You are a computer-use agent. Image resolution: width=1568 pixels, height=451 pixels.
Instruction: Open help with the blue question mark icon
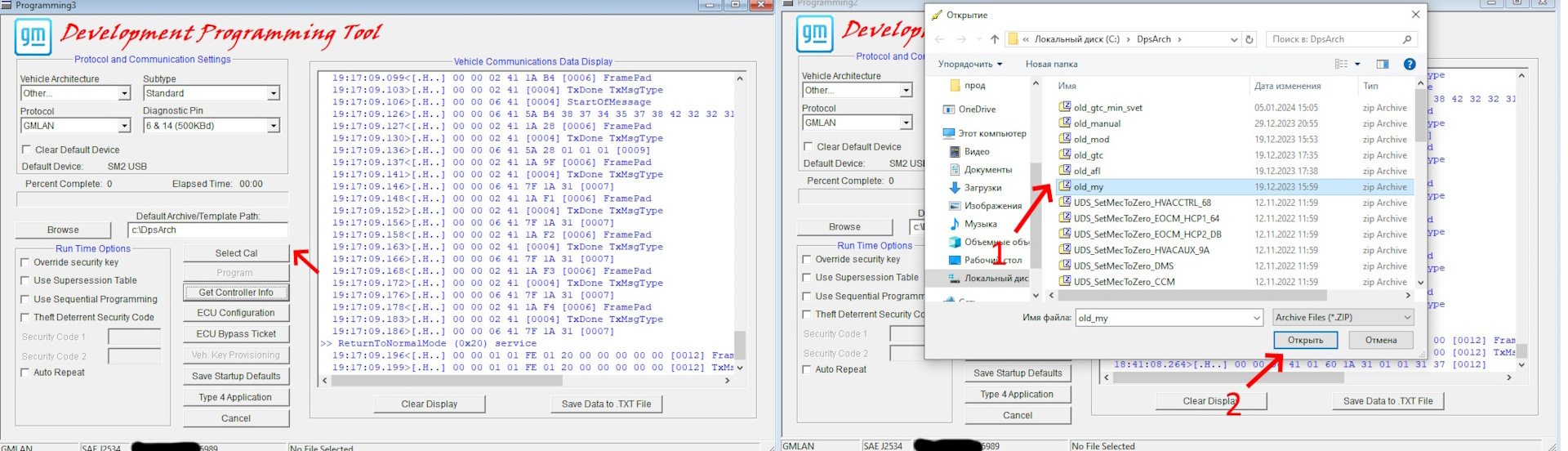click(1410, 64)
